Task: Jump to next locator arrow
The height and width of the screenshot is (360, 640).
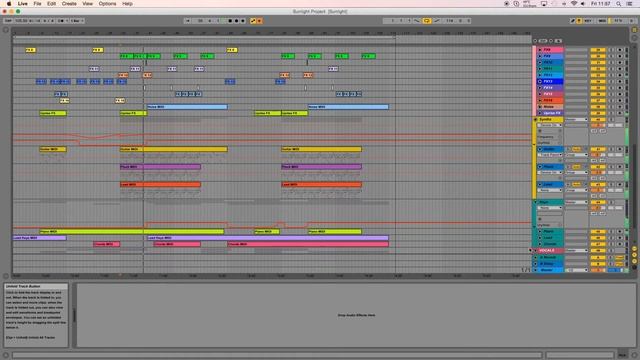Action: click(x=551, y=41)
